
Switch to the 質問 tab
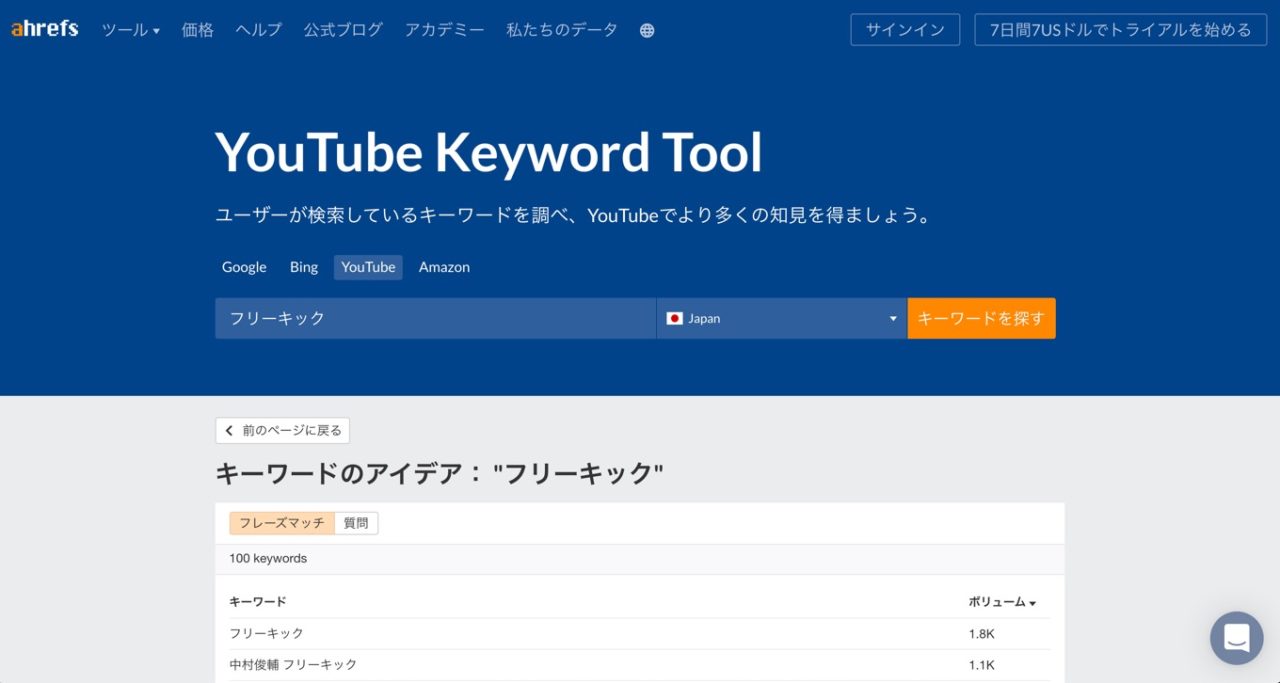[355, 522]
